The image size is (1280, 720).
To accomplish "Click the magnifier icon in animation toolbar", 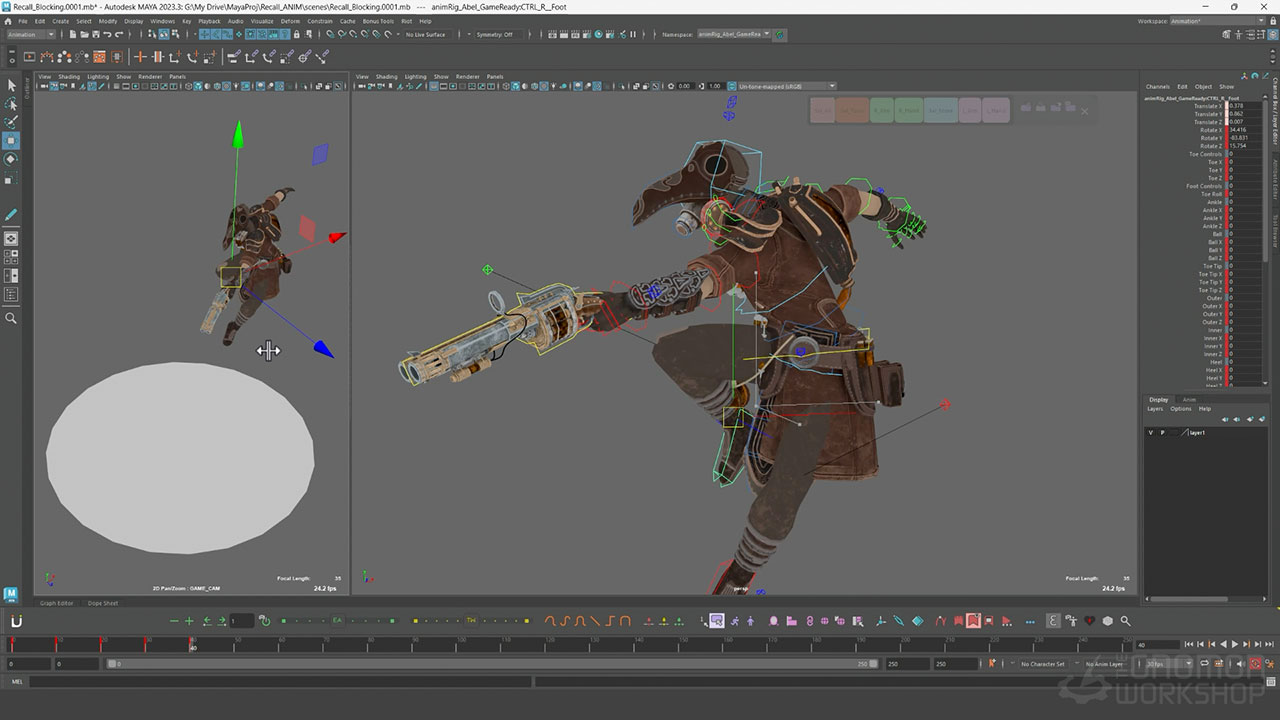I will pos(1125,621).
